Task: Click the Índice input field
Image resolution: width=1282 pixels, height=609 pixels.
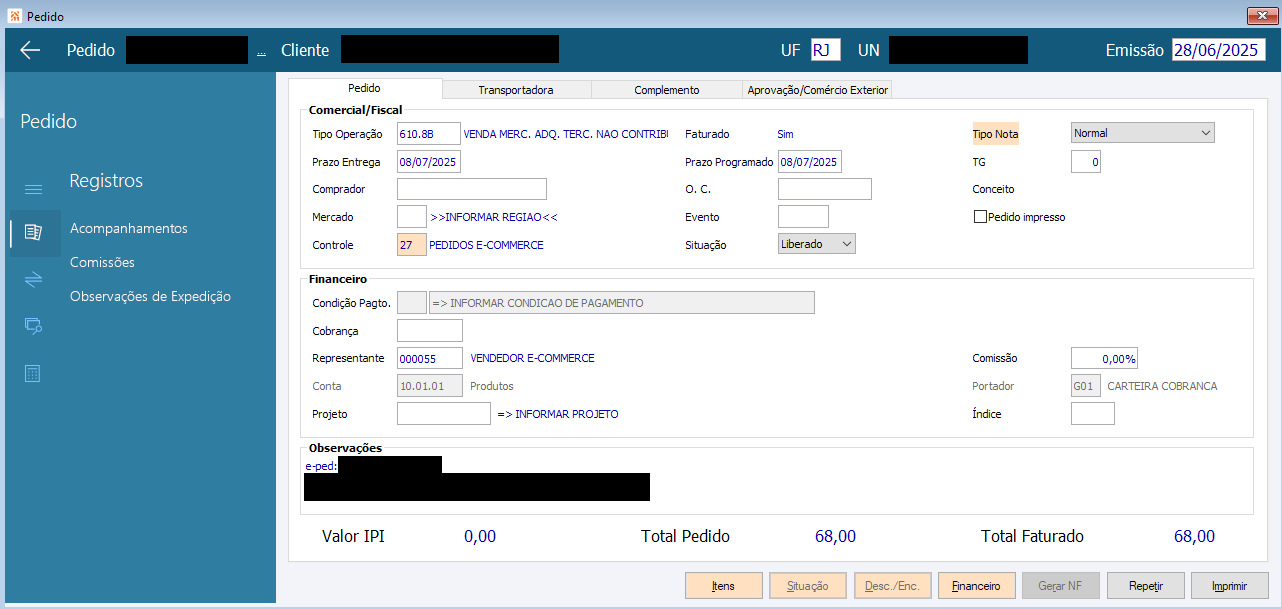Action: pyautogui.click(x=1093, y=413)
